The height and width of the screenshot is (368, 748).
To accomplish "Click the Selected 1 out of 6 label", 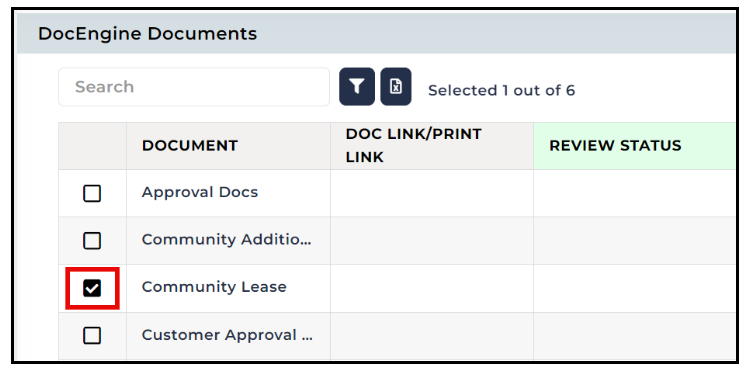I will click(x=501, y=90).
